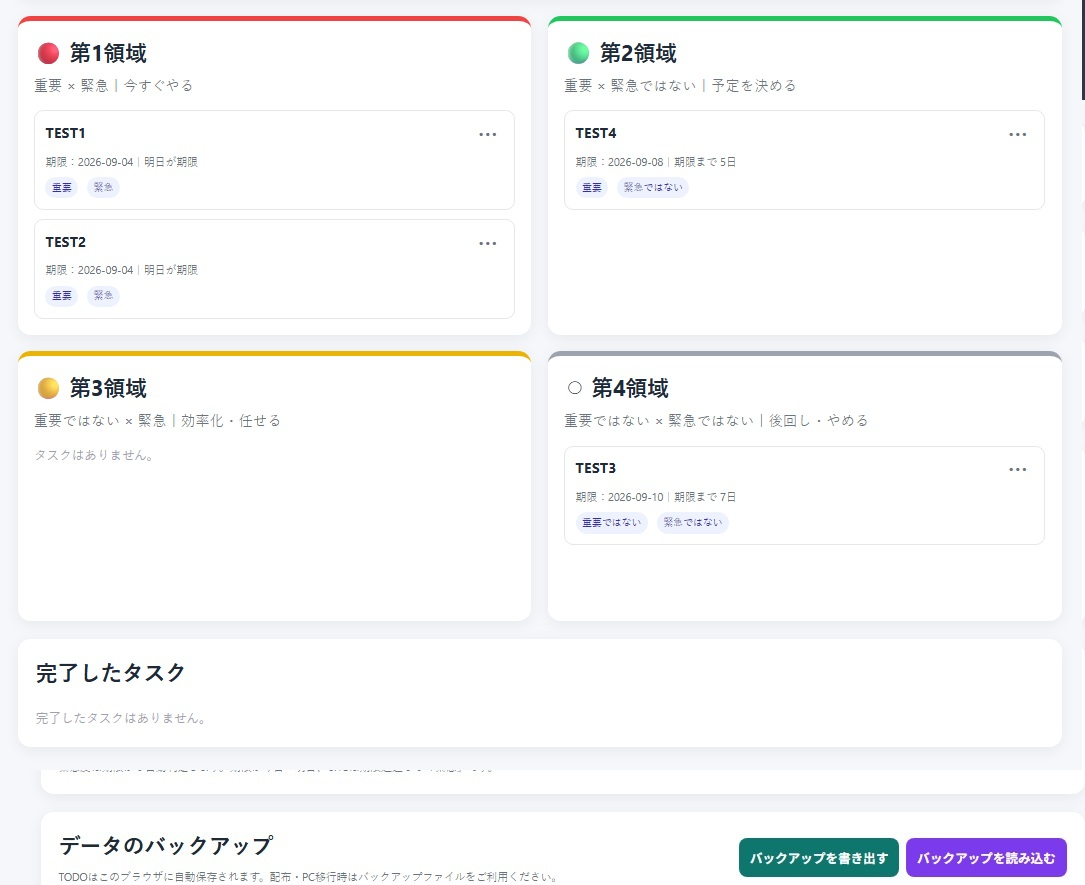Screen dimensions: 1085x885
Task: Click the 第2領域 heading
Action: tap(638, 53)
